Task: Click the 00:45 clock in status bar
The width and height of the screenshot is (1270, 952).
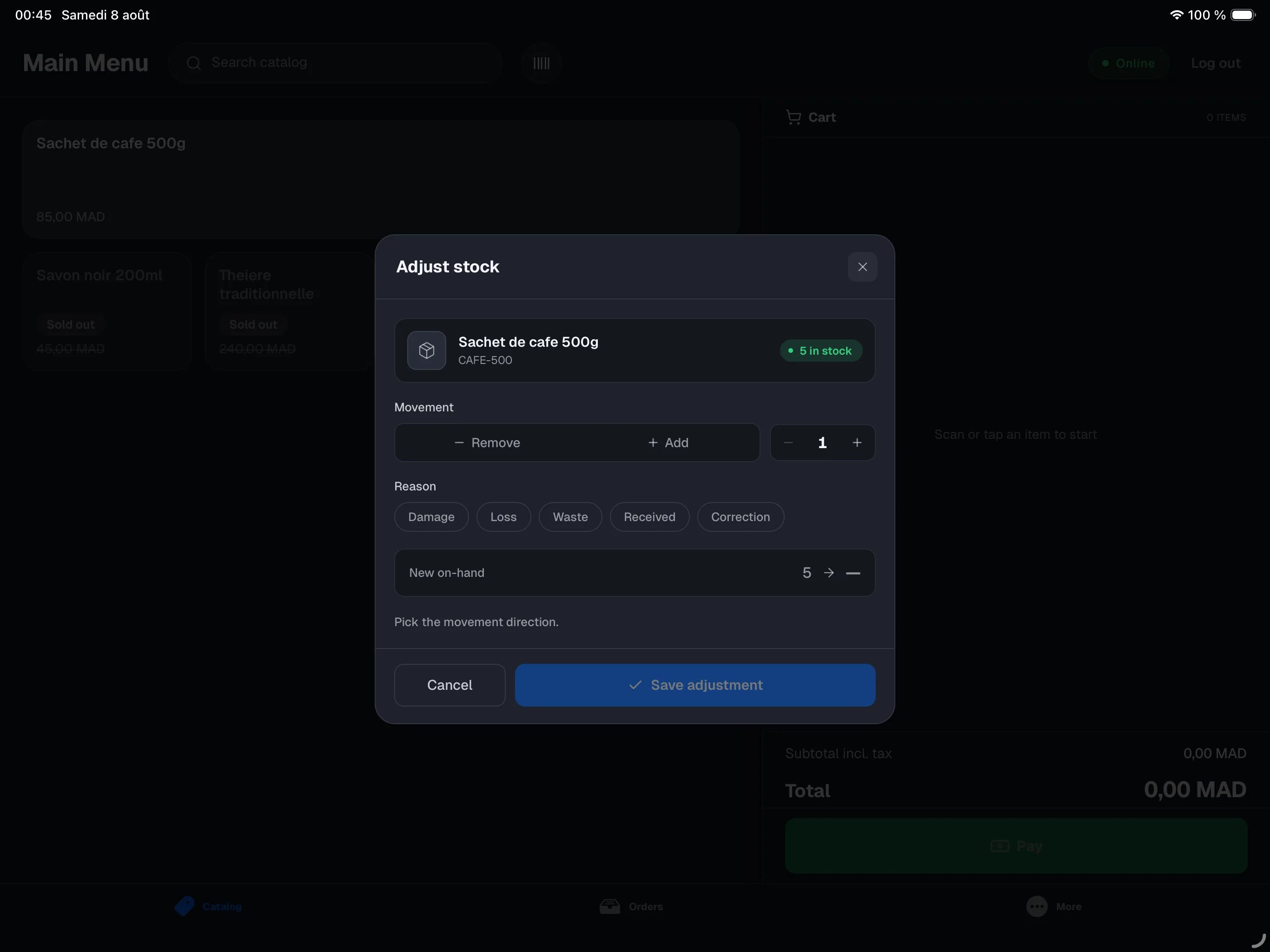Action: coord(33,15)
